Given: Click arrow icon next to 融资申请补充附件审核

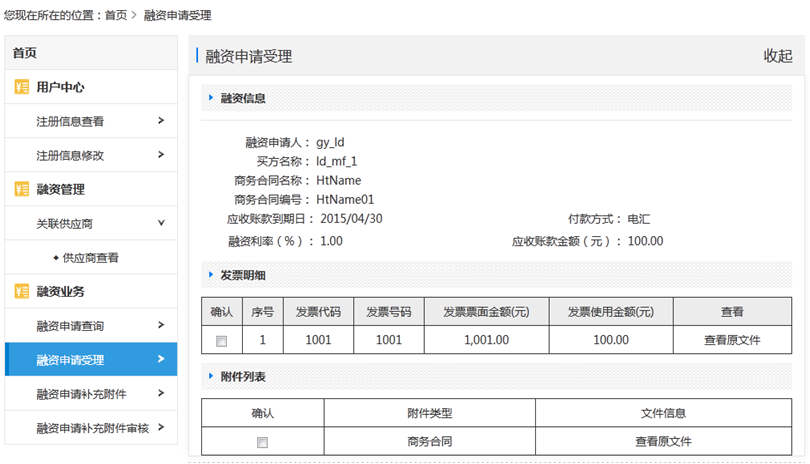Looking at the screenshot, I should (161, 428).
